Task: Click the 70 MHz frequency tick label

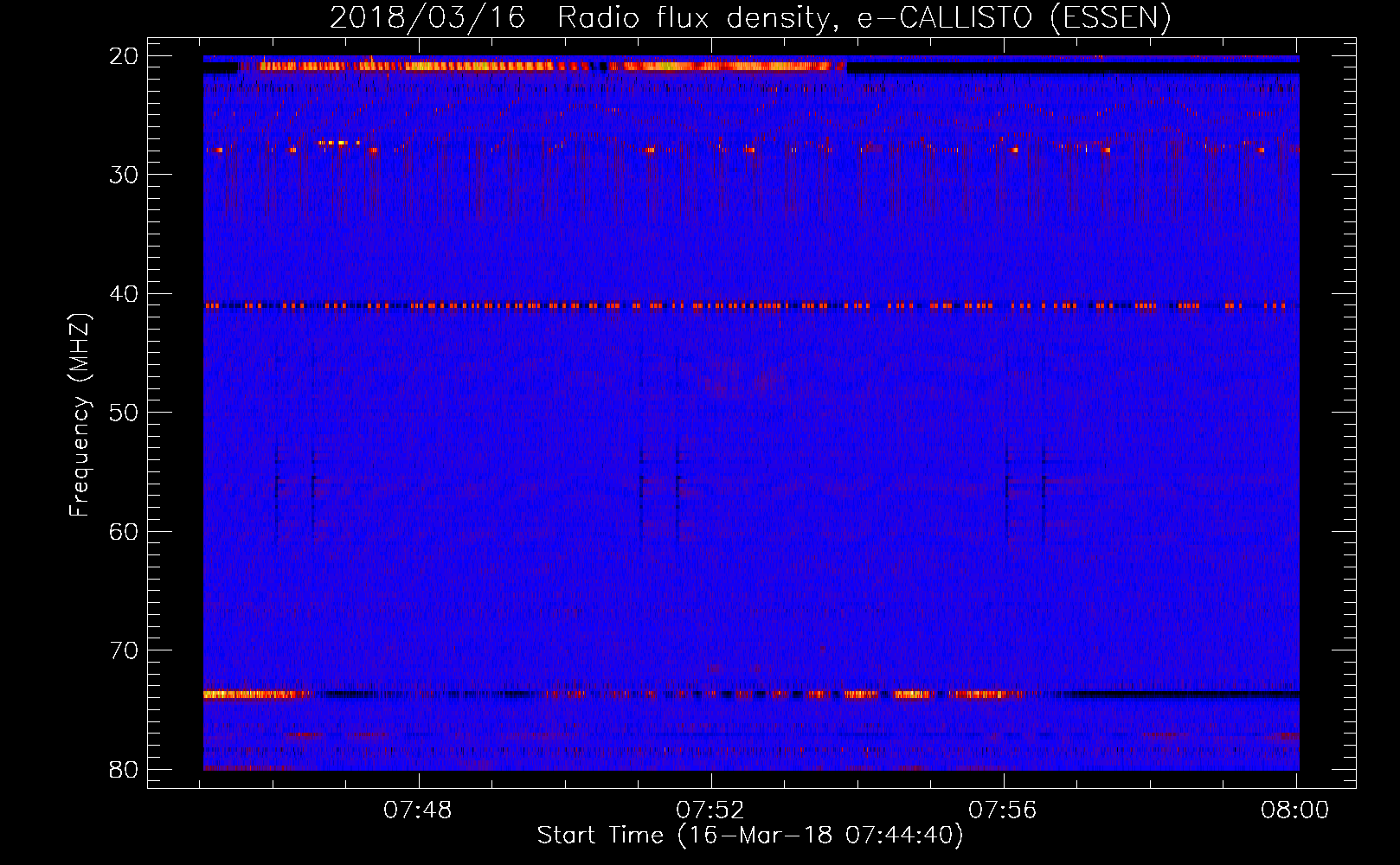Action: pyautogui.click(x=124, y=650)
